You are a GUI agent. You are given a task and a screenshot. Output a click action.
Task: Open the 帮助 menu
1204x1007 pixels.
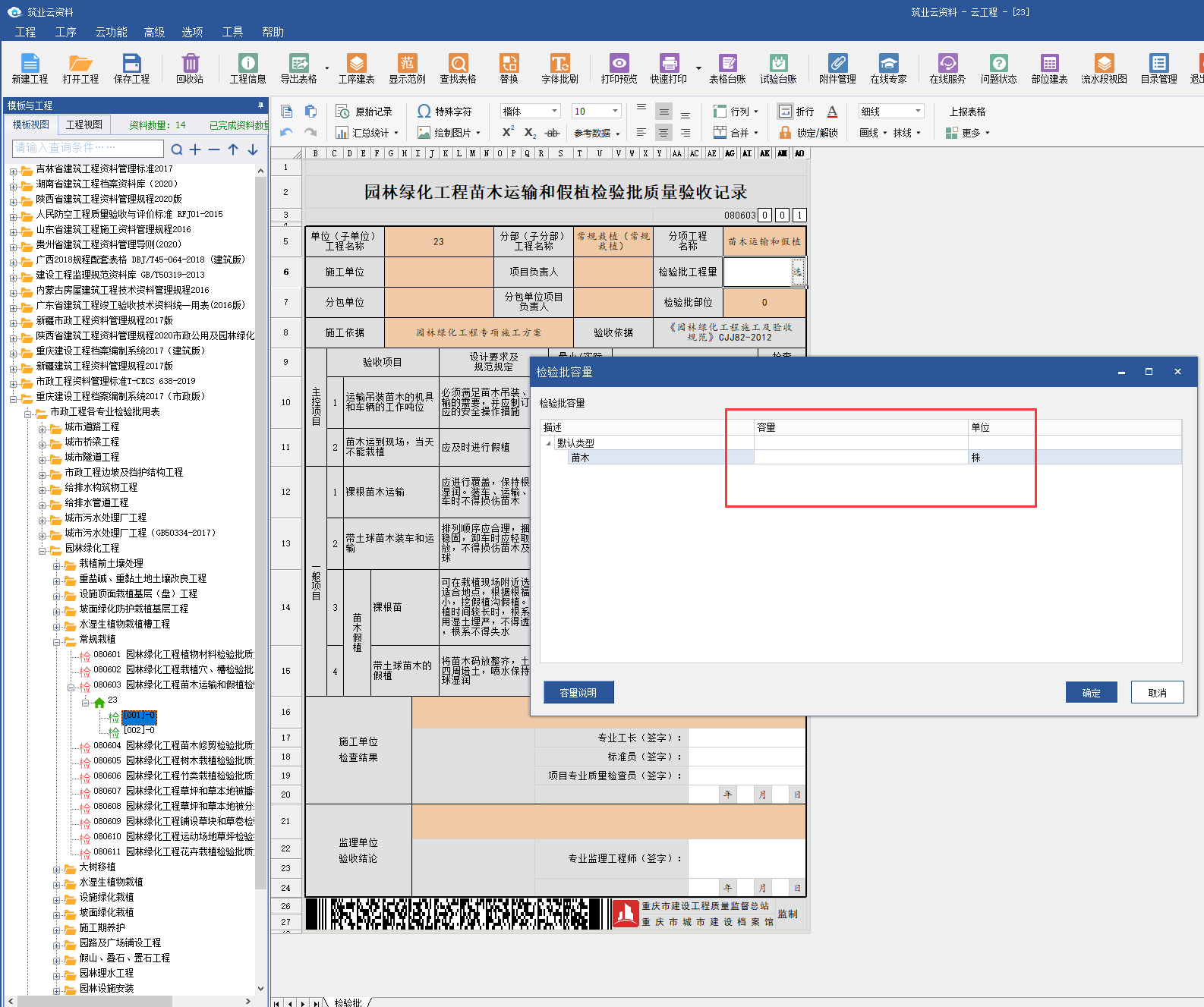pos(273,32)
